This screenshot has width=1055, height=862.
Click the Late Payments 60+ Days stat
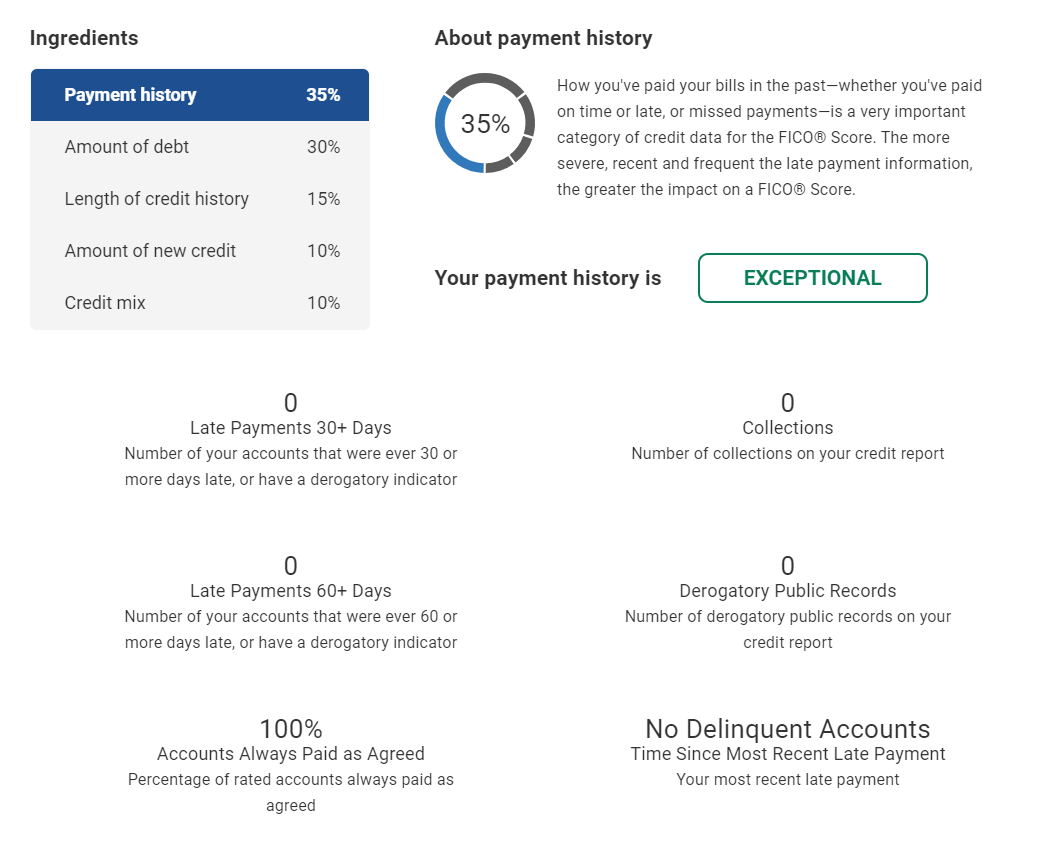click(x=291, y=591)
